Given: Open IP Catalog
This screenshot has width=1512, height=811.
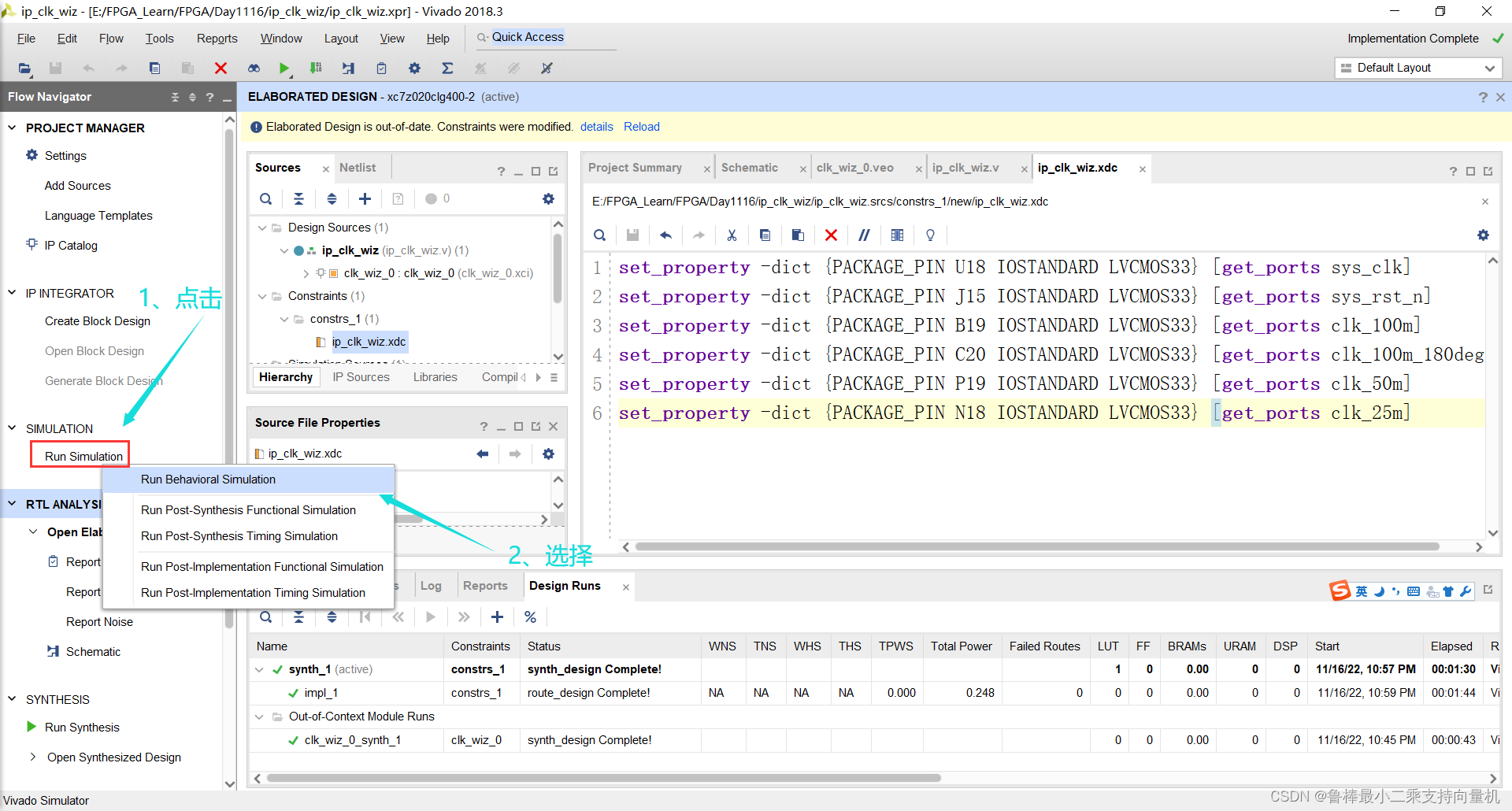Looking at the screenshot, I should [x=71, y=246].
